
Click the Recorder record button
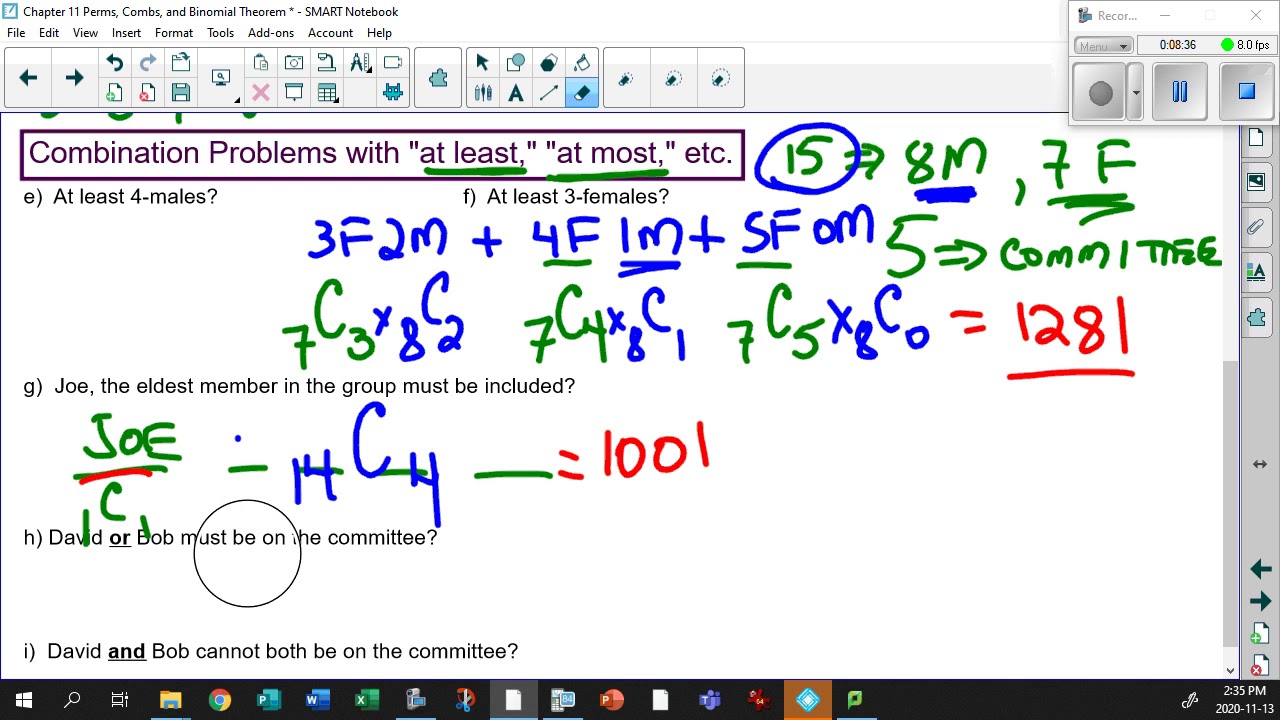pyautogui.click(x=1100, y=93)
